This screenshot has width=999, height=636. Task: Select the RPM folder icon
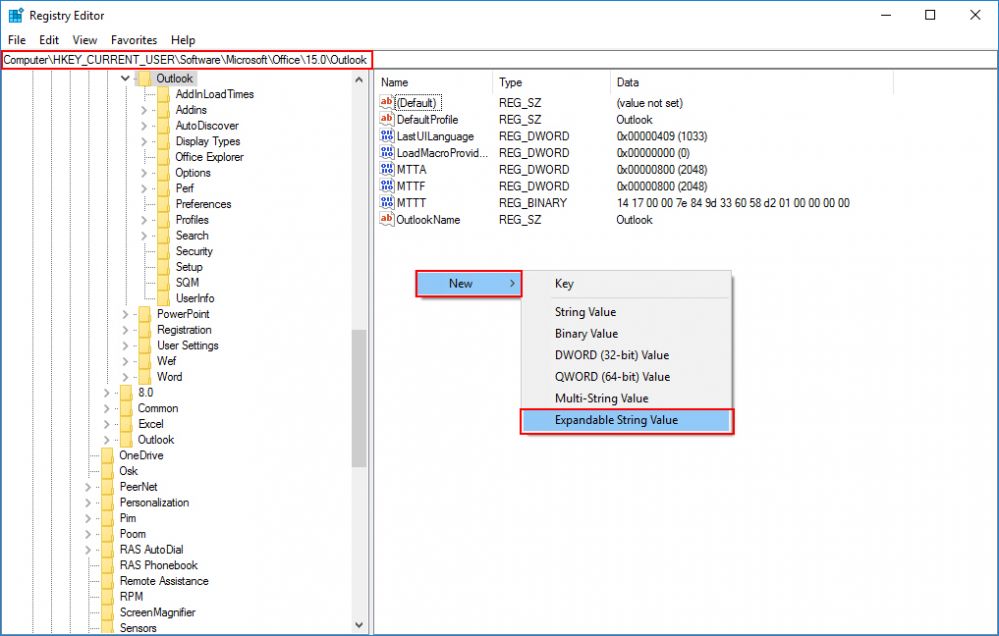[108, 596]
